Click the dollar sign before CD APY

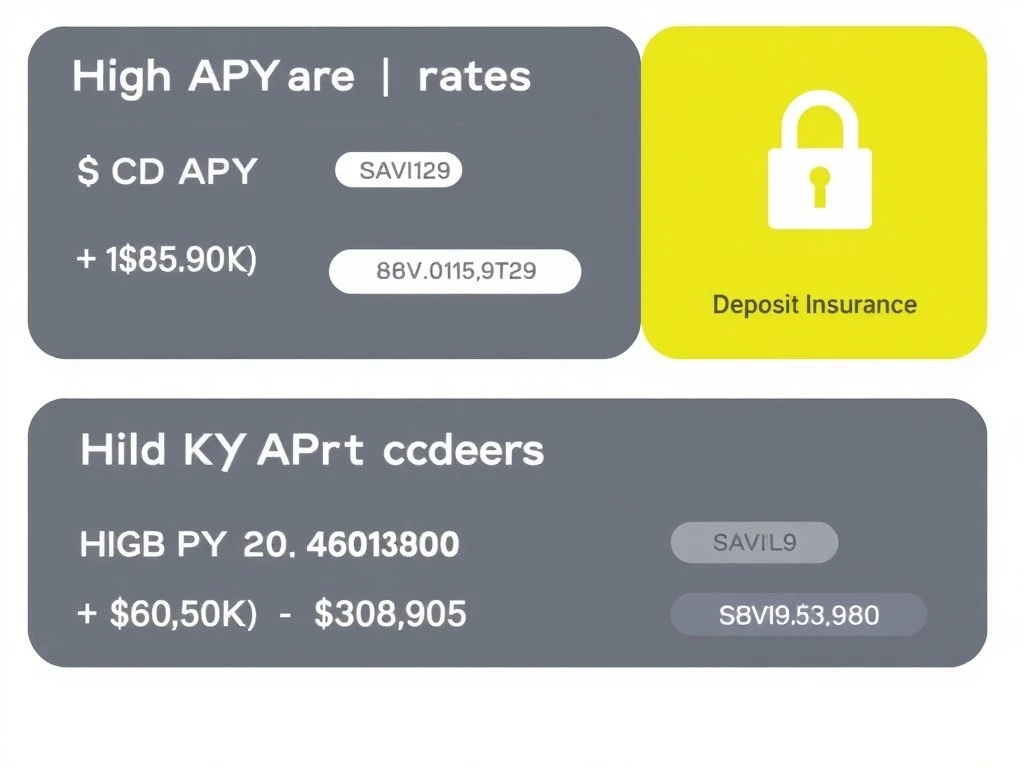[x=88, y=172]
